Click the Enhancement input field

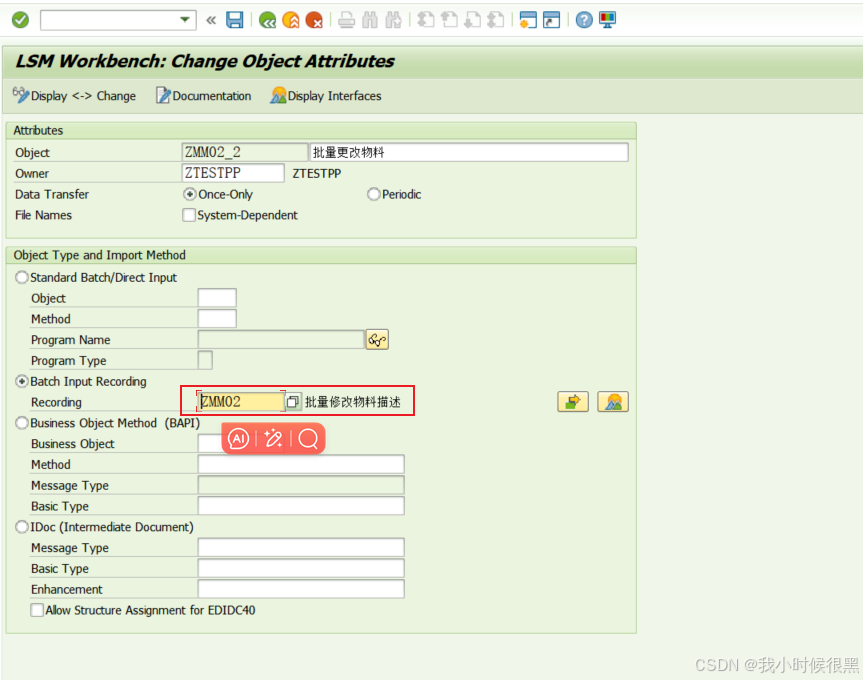point(301,589)
